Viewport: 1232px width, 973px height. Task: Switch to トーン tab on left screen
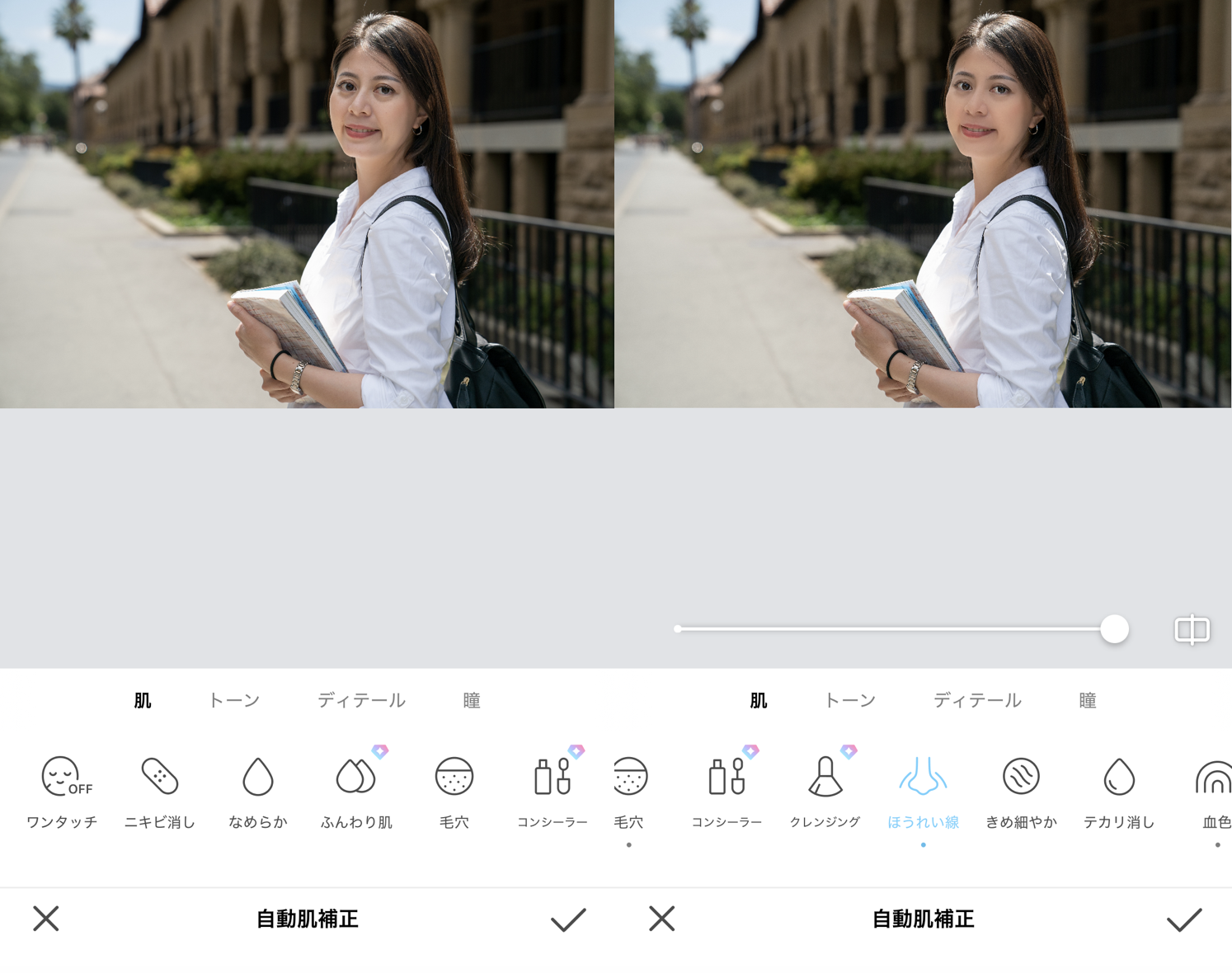click(234, 701)
